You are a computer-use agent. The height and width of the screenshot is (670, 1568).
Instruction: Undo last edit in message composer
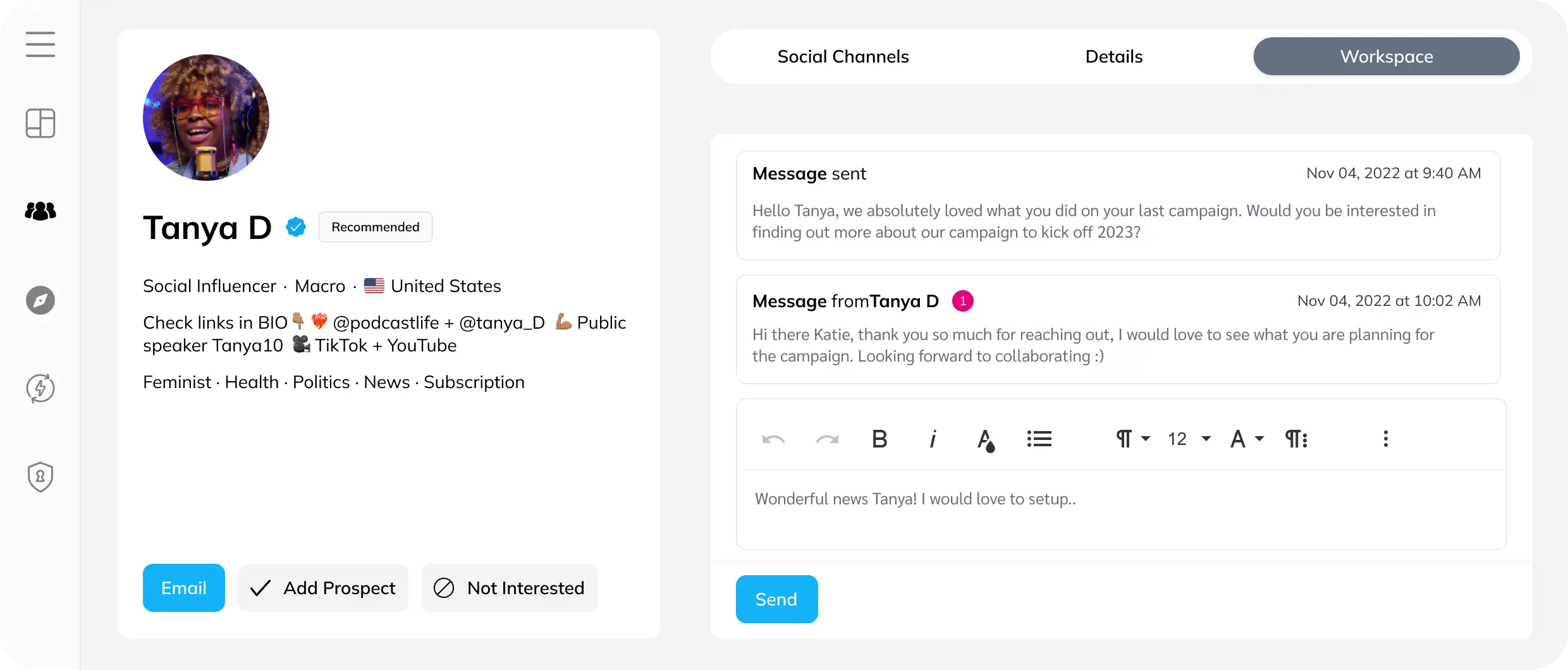pyautogui.click(x=773, y=439)
